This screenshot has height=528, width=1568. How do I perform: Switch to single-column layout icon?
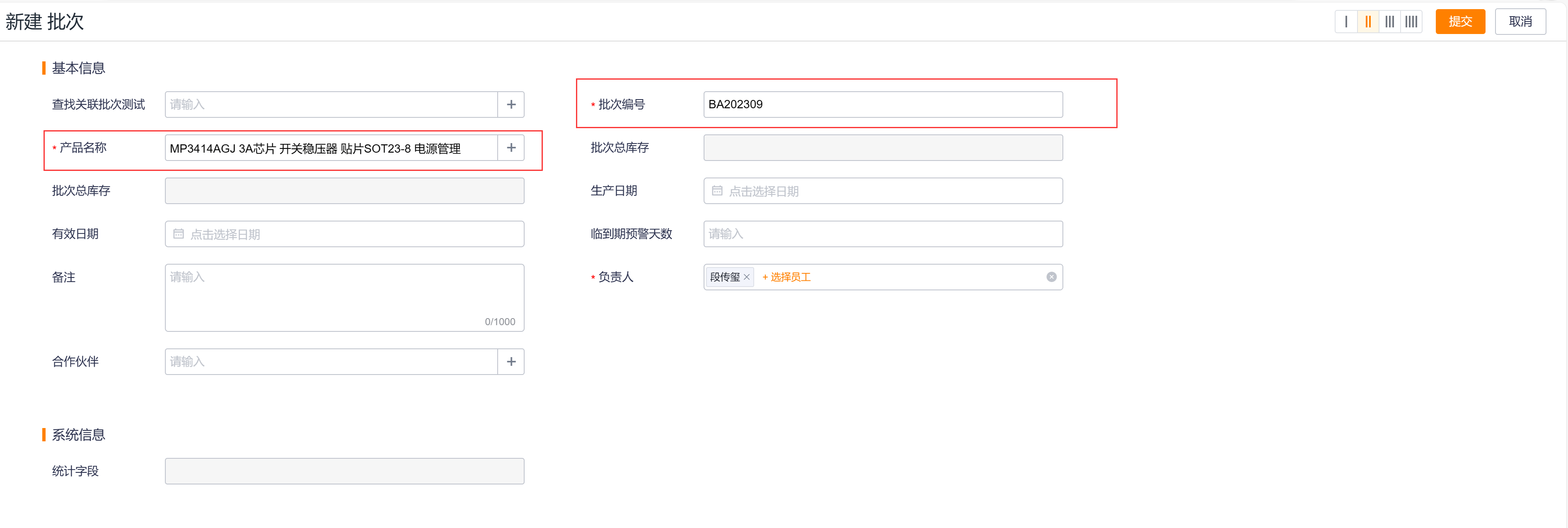(x=1346, y=22)
